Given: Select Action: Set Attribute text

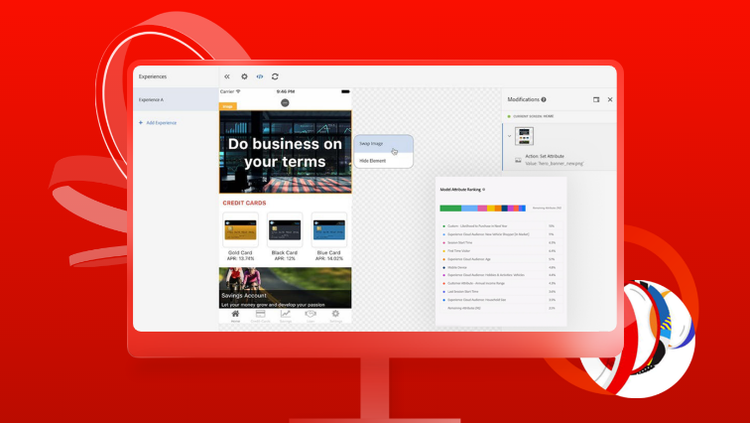Looking at the screenshot, I should pyautogui.click(x=544, y=156).
